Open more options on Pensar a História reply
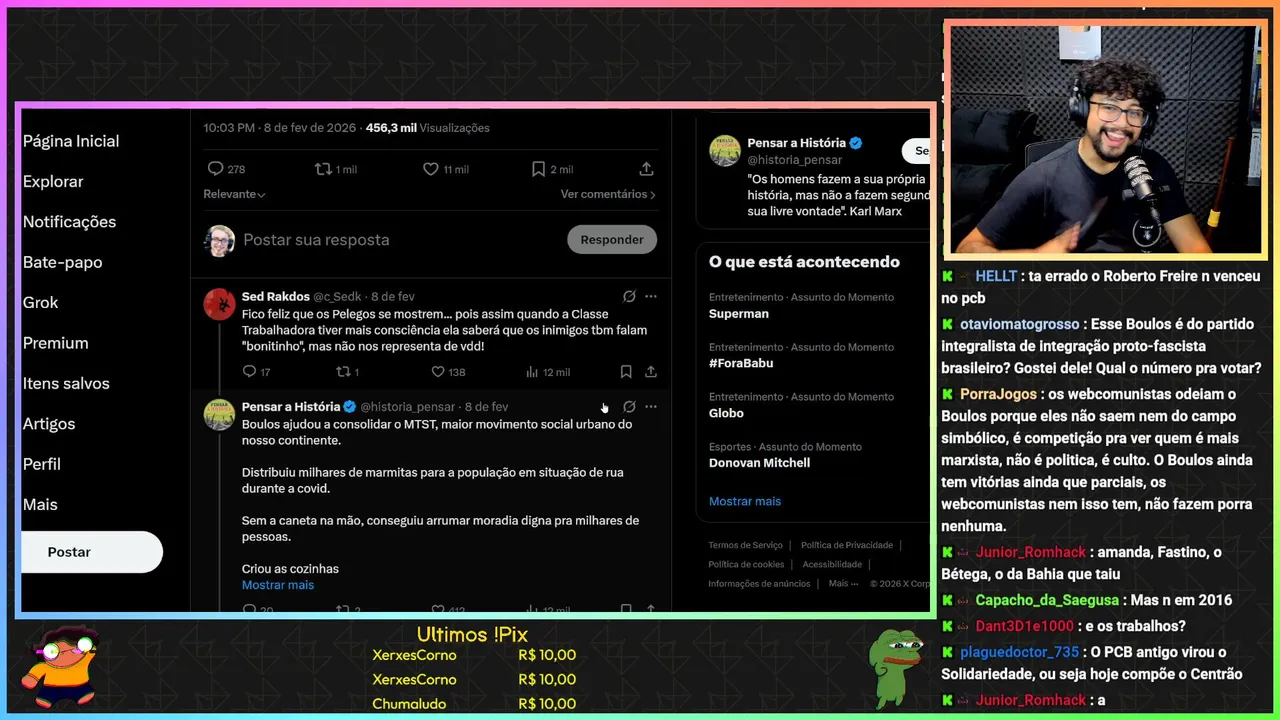Screen dimensions: 1280x720 tap(651, 407)
